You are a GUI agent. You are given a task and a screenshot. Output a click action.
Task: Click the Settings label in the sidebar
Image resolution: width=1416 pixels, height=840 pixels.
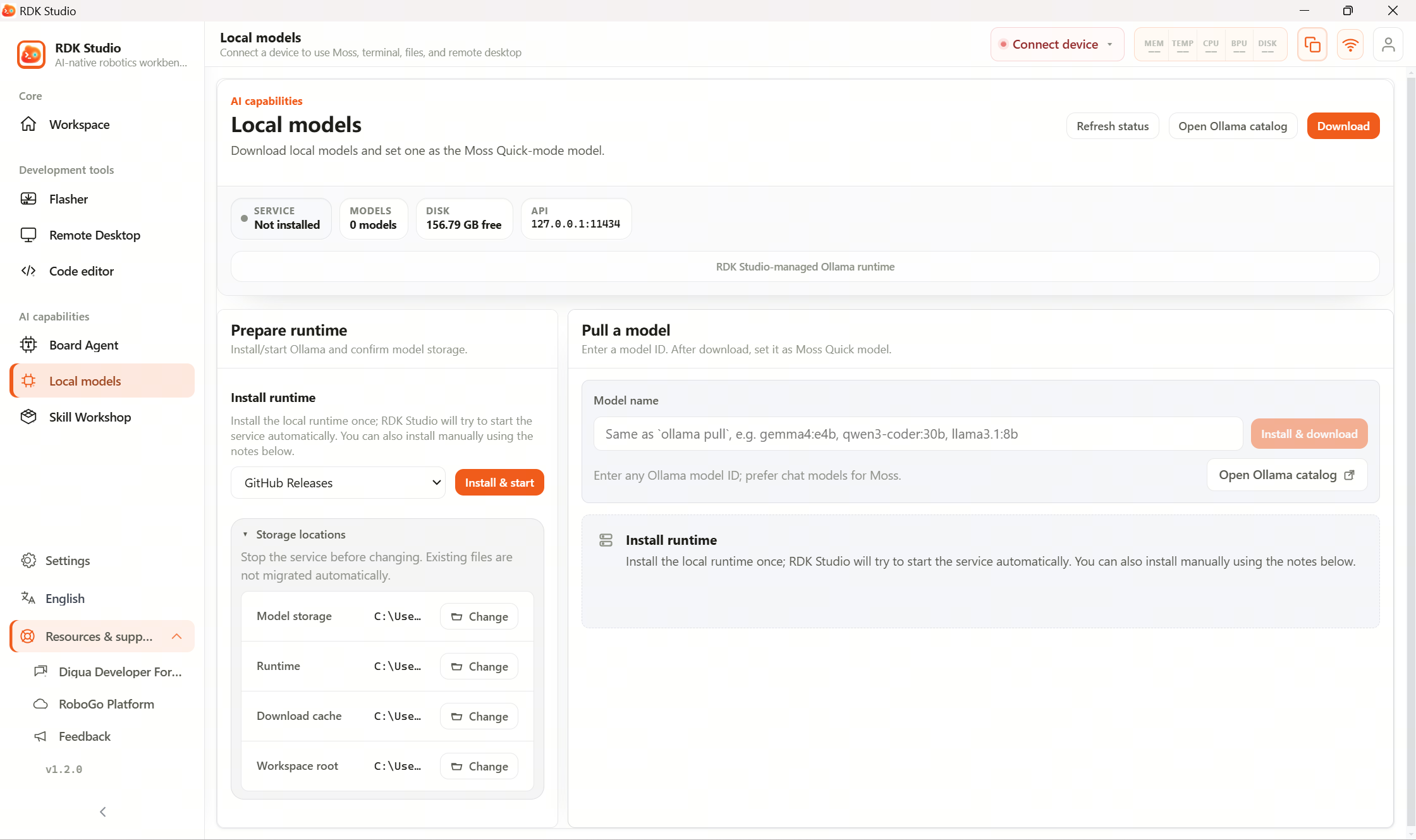tap(68, 561)
